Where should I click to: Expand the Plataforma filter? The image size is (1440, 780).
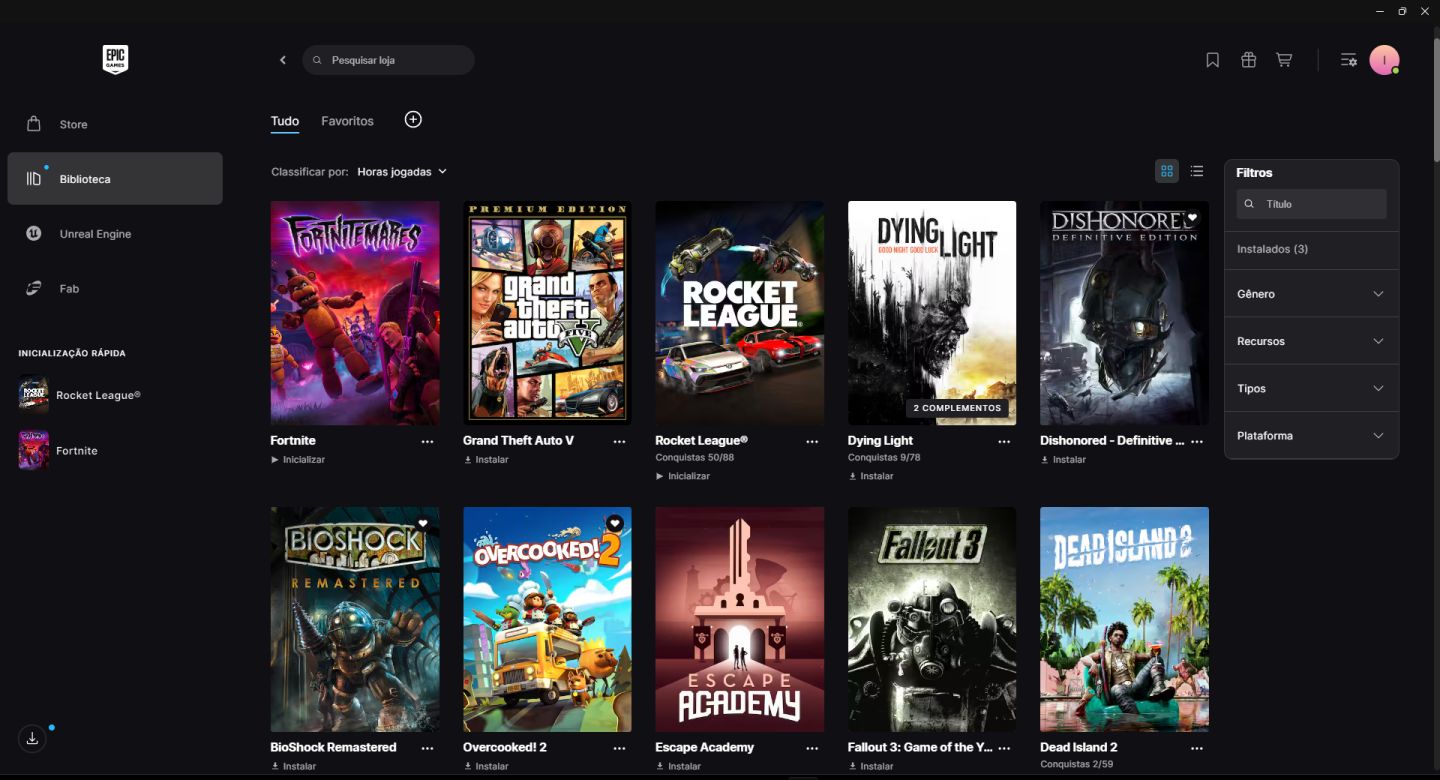pyautogui.click(x=1311, y=436)
